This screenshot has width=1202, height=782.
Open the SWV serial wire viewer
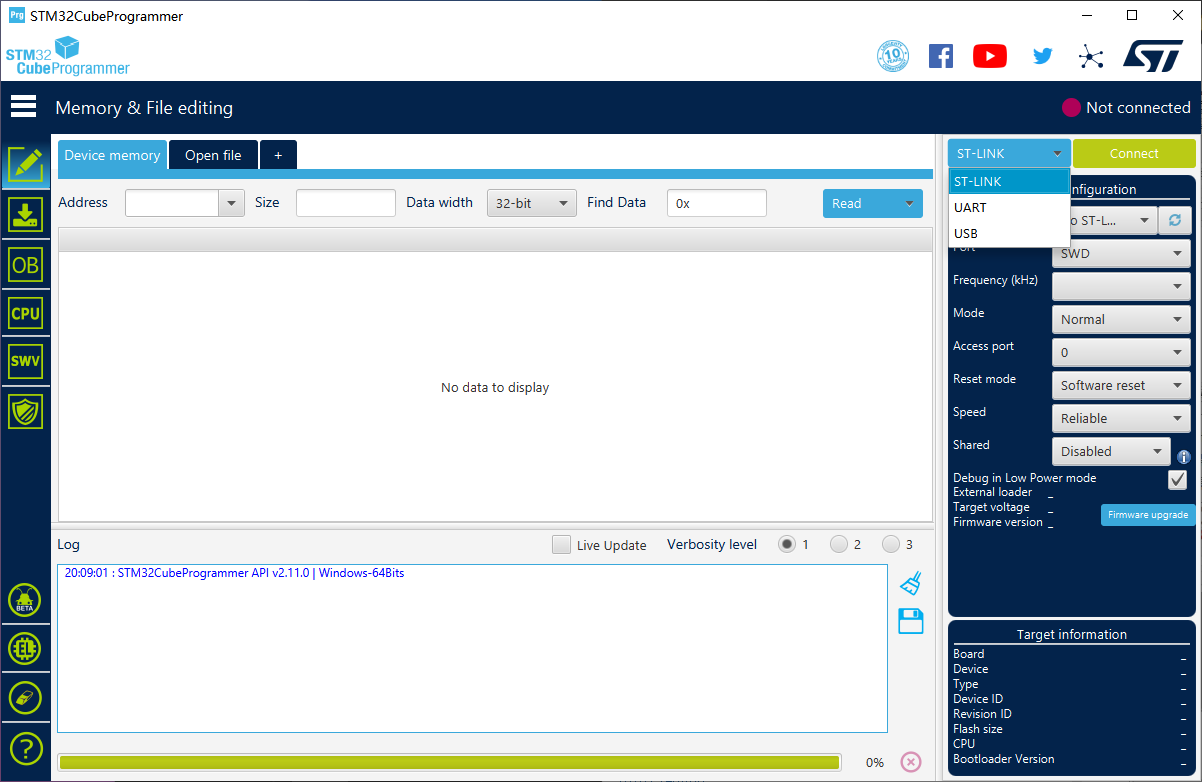(x=25, y=362)
